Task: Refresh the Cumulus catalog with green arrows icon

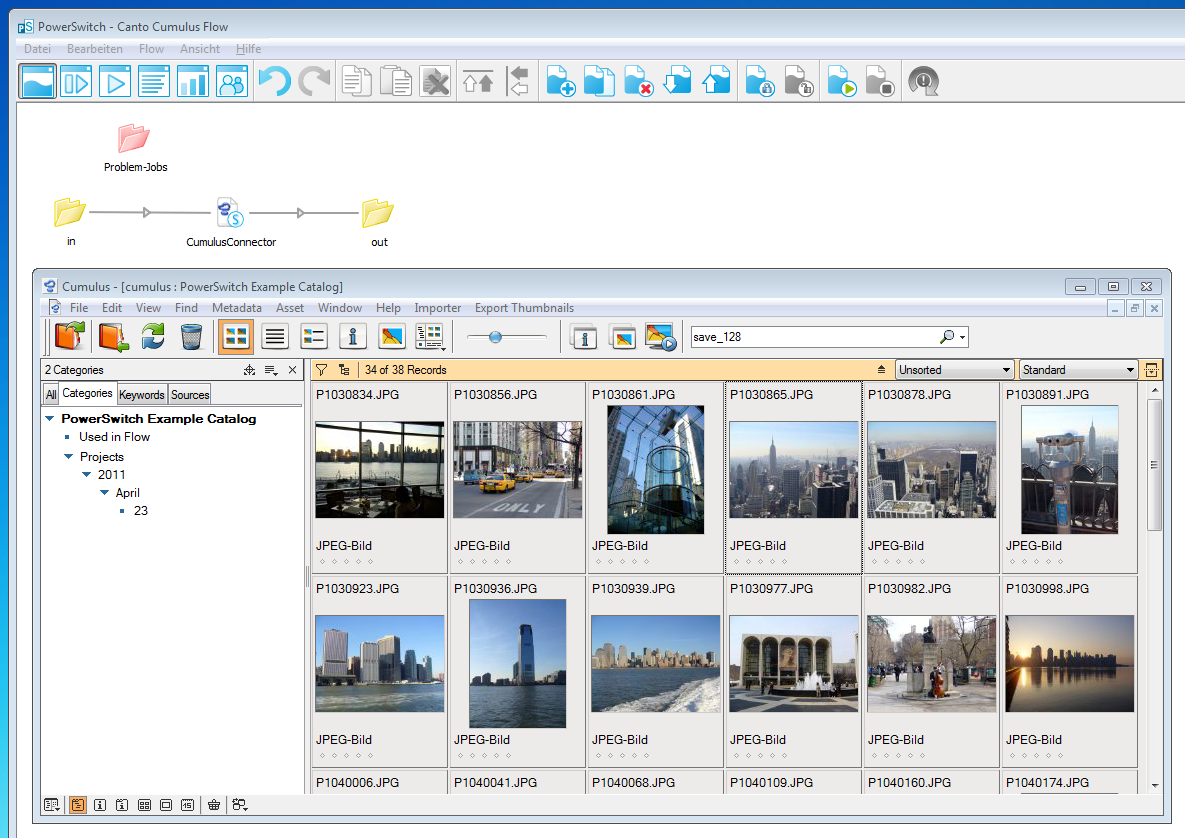Action: tap(153, 336)
